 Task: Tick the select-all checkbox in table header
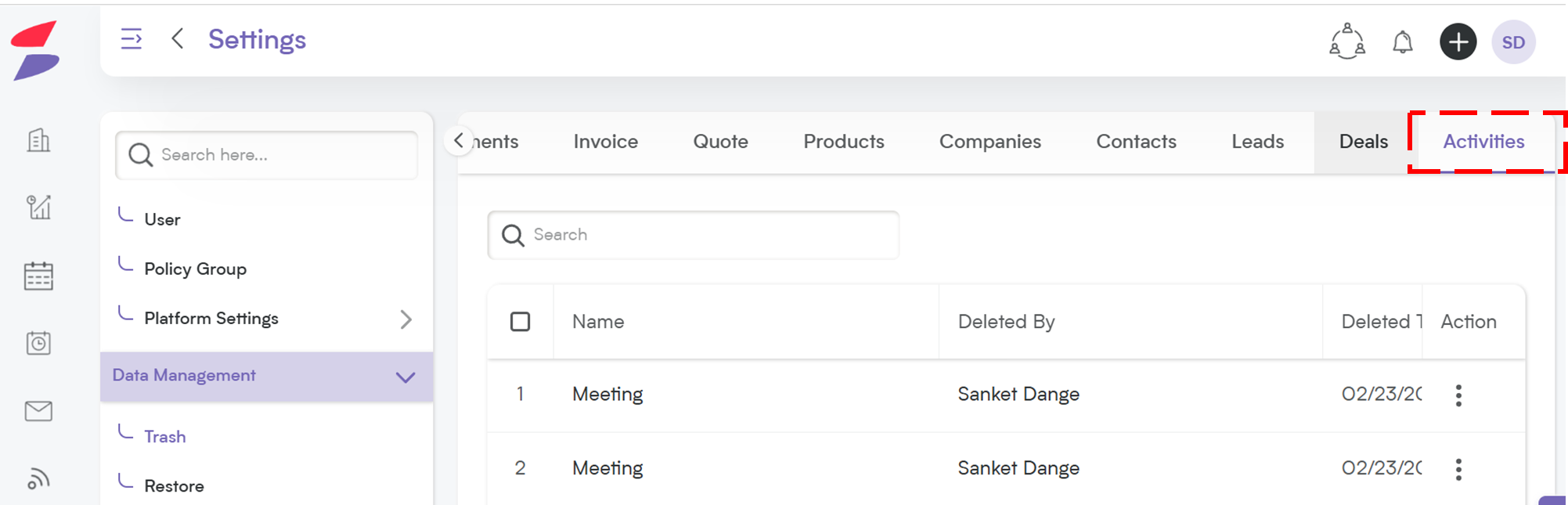coord(520,322)
